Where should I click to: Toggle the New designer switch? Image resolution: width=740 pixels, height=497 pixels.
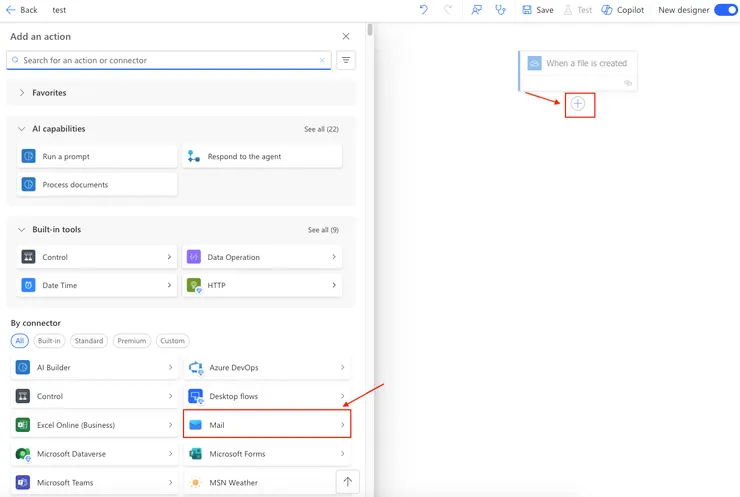tap(726, 10)
